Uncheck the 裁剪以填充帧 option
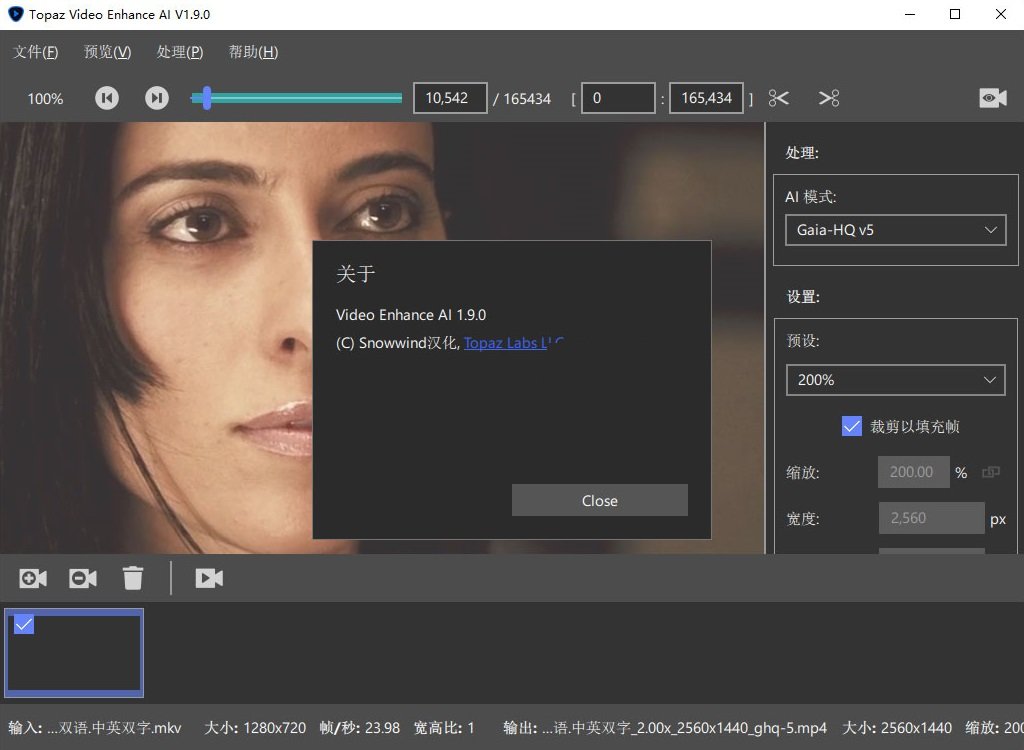The image size is (1024, 750). tap(851, 426)
